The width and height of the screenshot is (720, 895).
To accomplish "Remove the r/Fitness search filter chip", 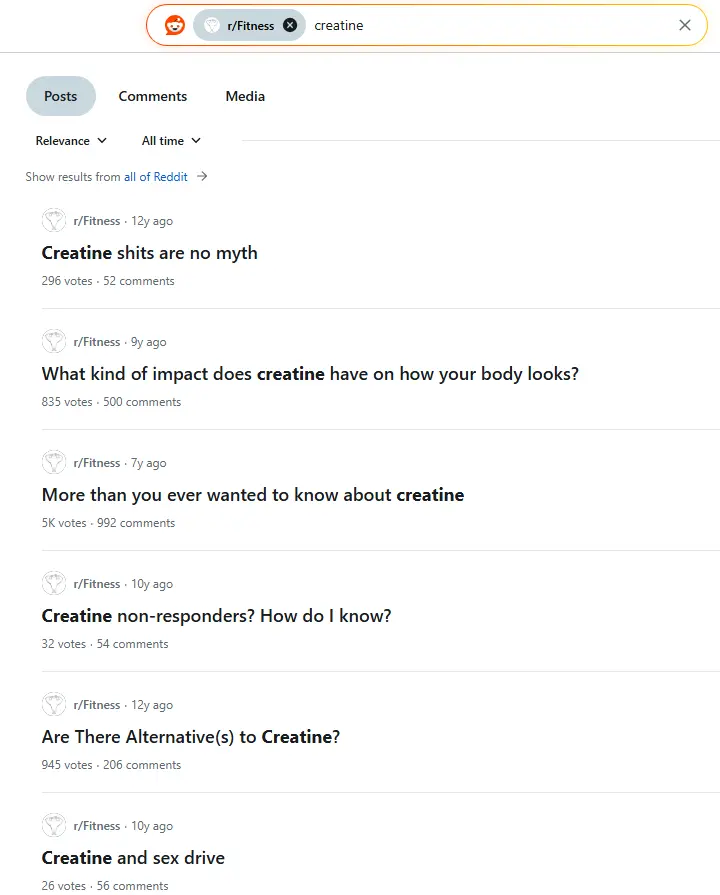I will [x=290, y=26].
